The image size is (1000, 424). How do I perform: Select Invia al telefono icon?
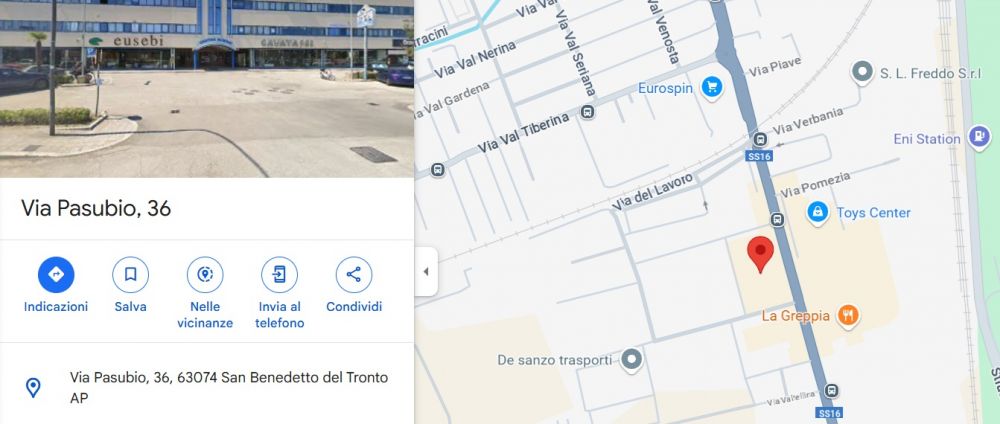click(x=279, y=275)
